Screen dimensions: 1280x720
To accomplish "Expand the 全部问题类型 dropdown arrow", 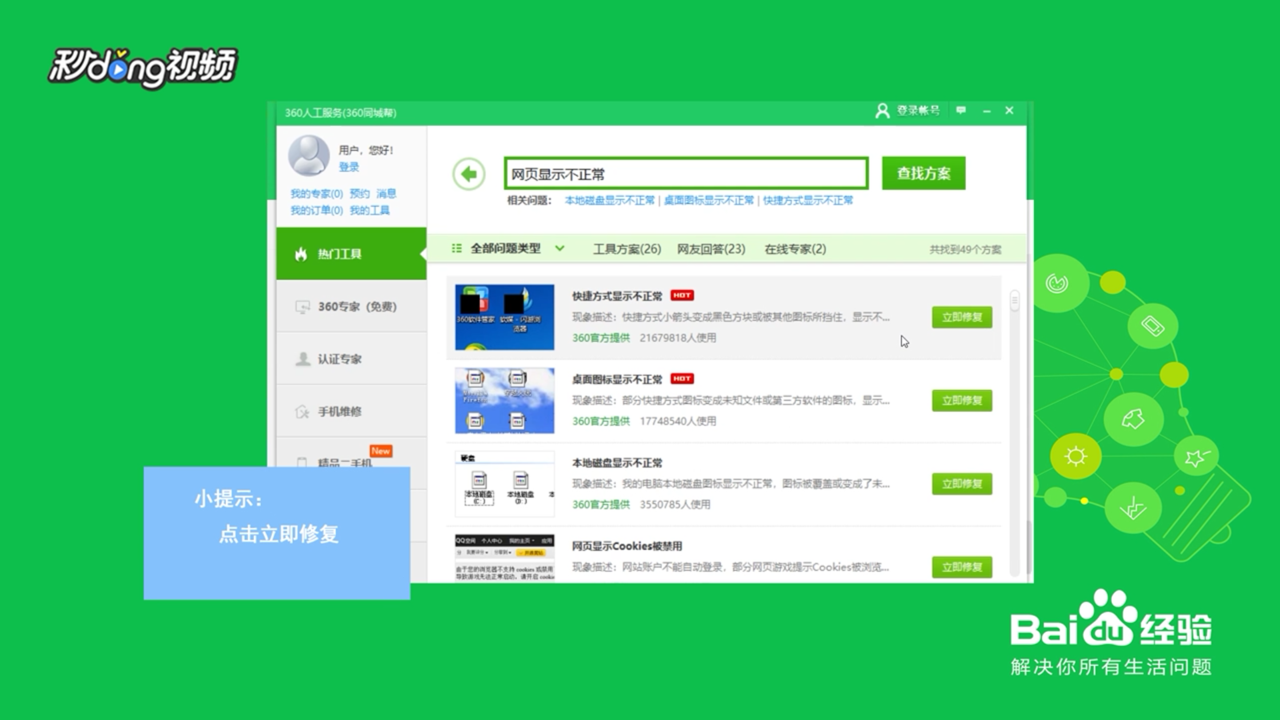I will 560,249.
